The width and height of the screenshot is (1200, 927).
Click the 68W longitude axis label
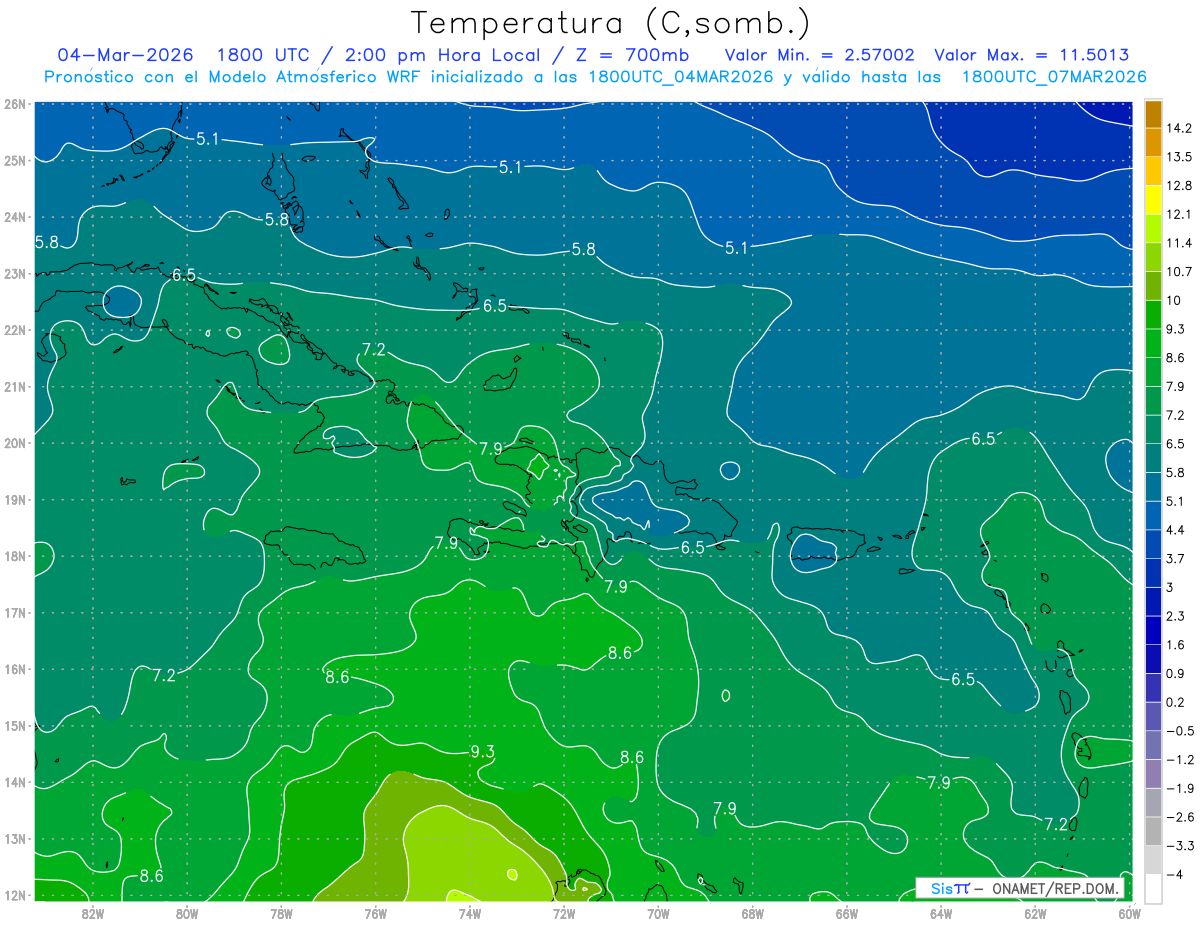pos(752,912)
